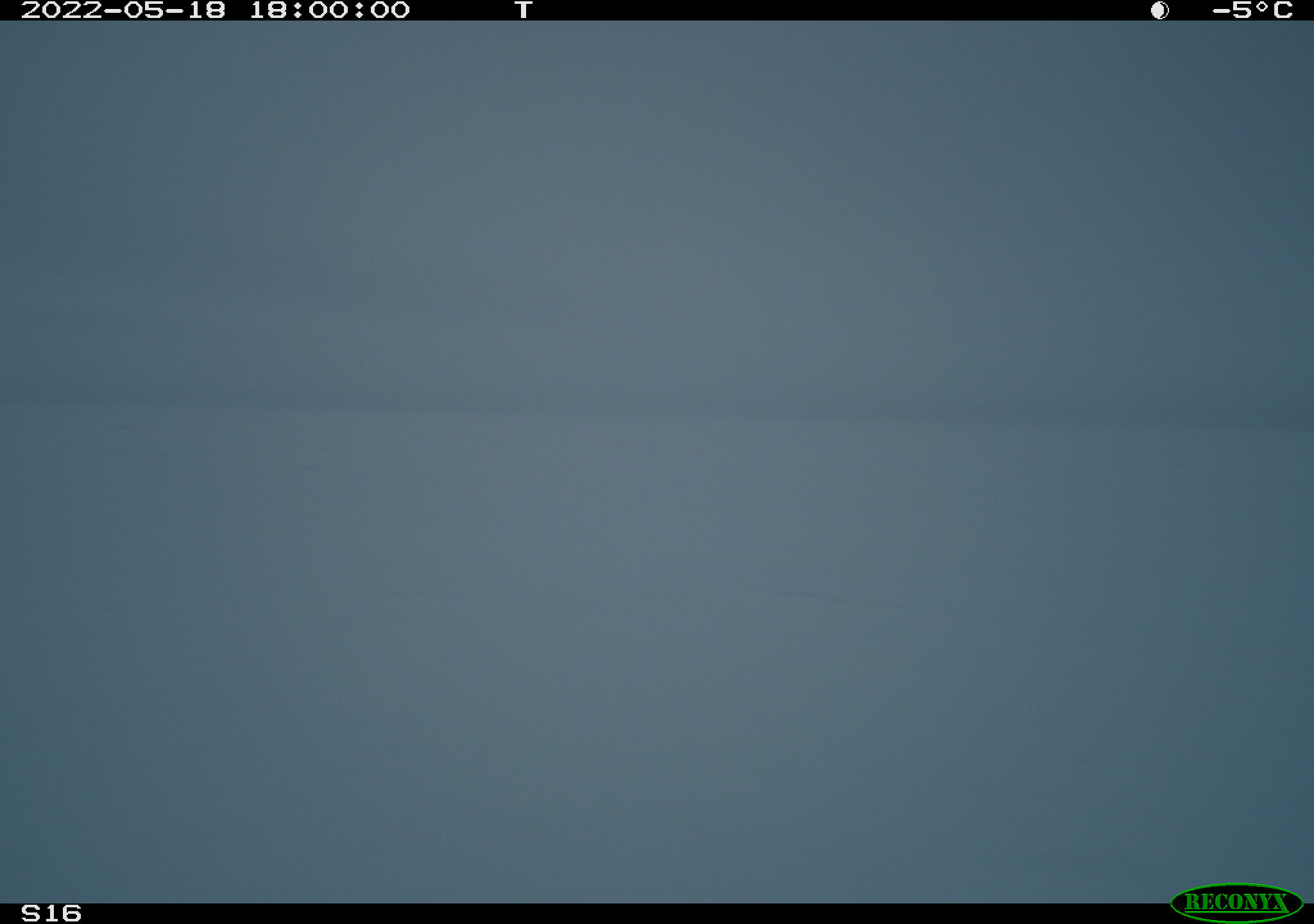Click the moon phase icon
Screen dimensions: 1314x924
point(1159,10)
